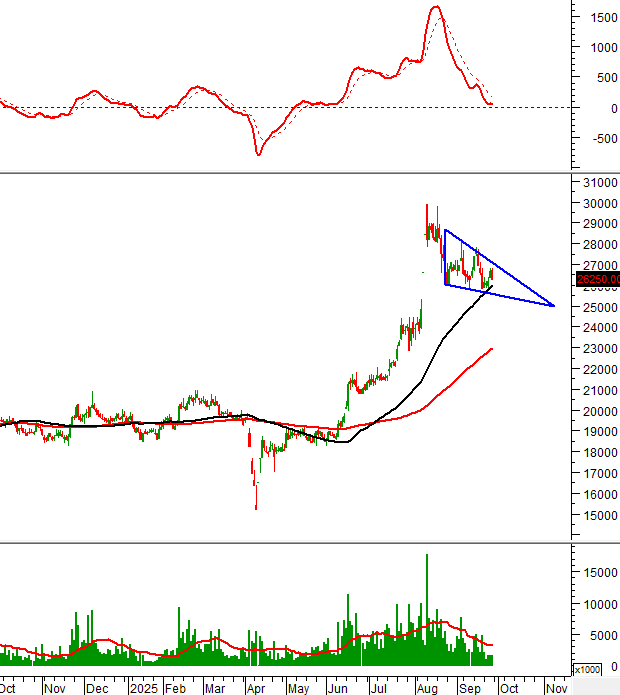The image size is (620, 695).
Task: Click the highest peak of the red oscillator line
Action: tap(435, 8)
